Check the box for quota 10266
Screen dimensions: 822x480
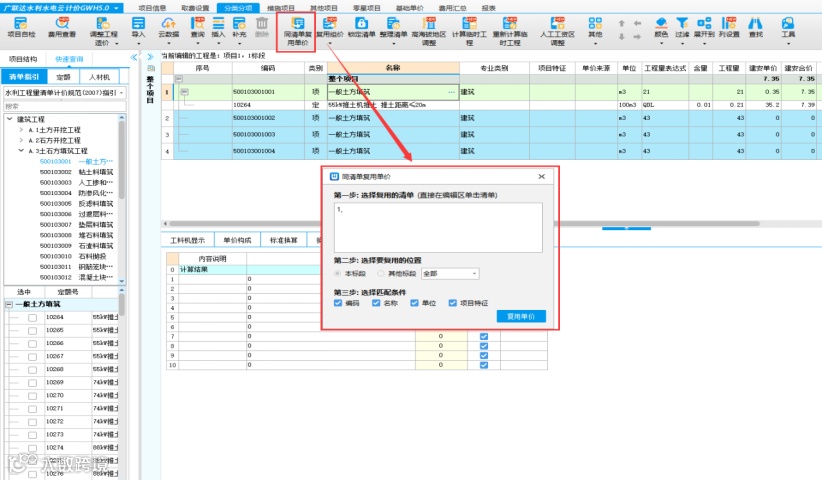tap(33, 344)
